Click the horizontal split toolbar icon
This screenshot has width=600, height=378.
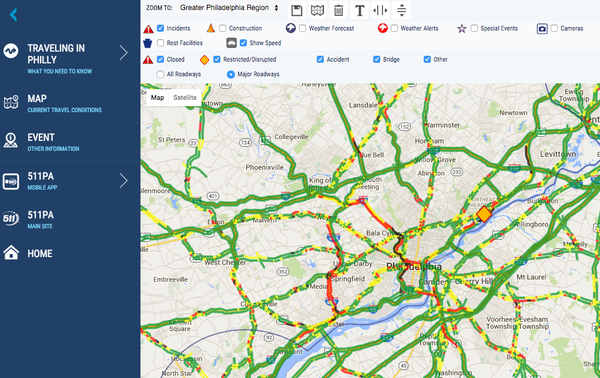380,10
